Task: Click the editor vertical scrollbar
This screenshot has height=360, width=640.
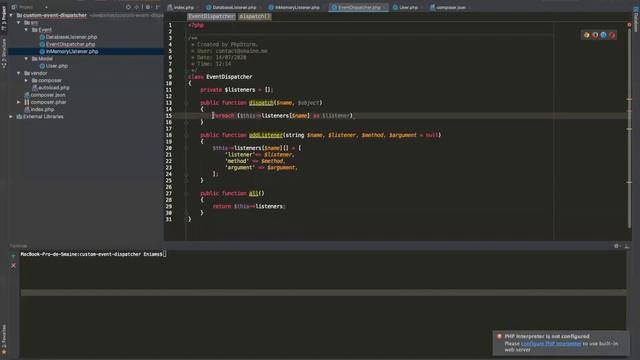Action: pyautogui.click(x=629, y=127)
